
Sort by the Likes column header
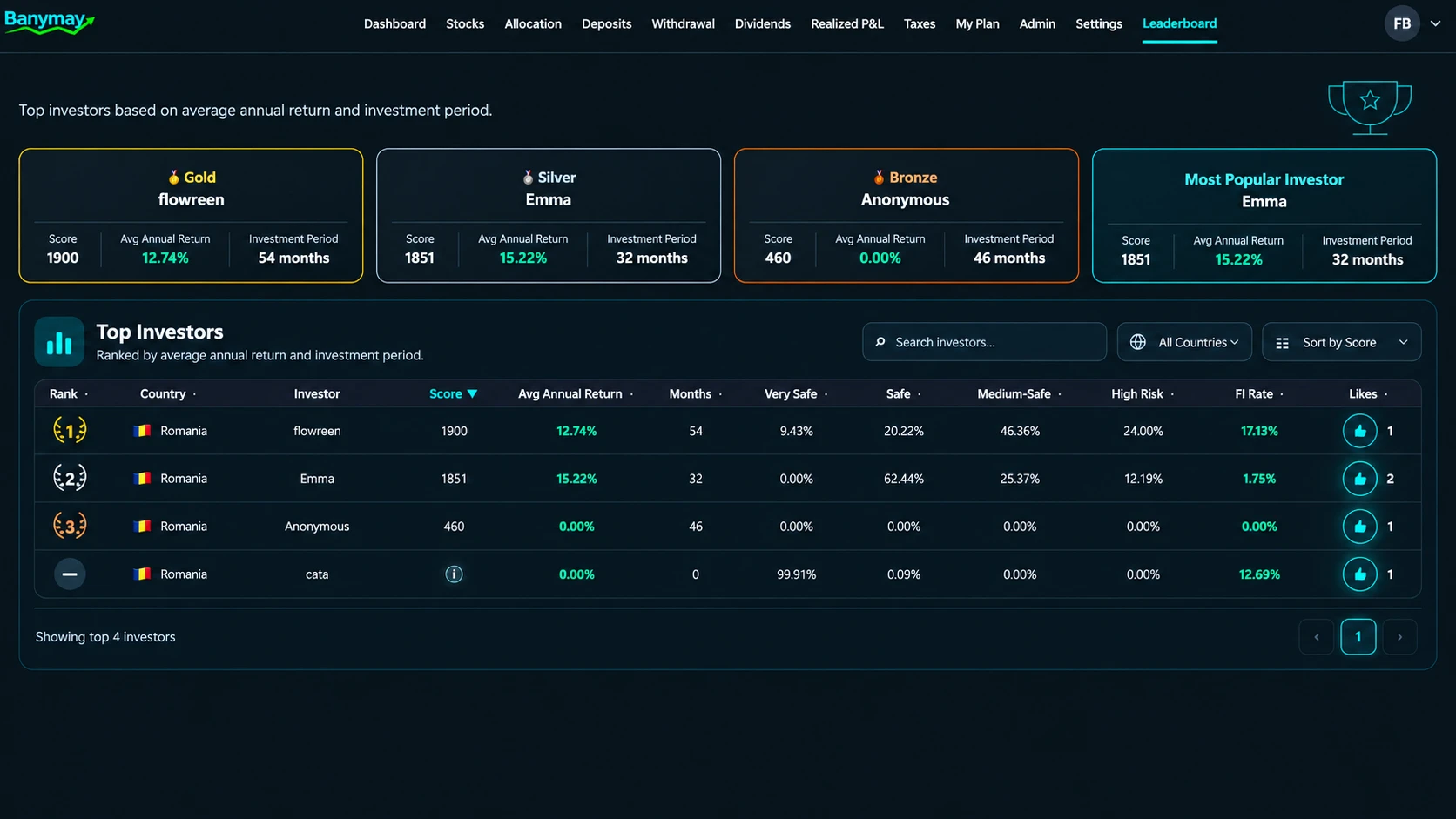1367,393
